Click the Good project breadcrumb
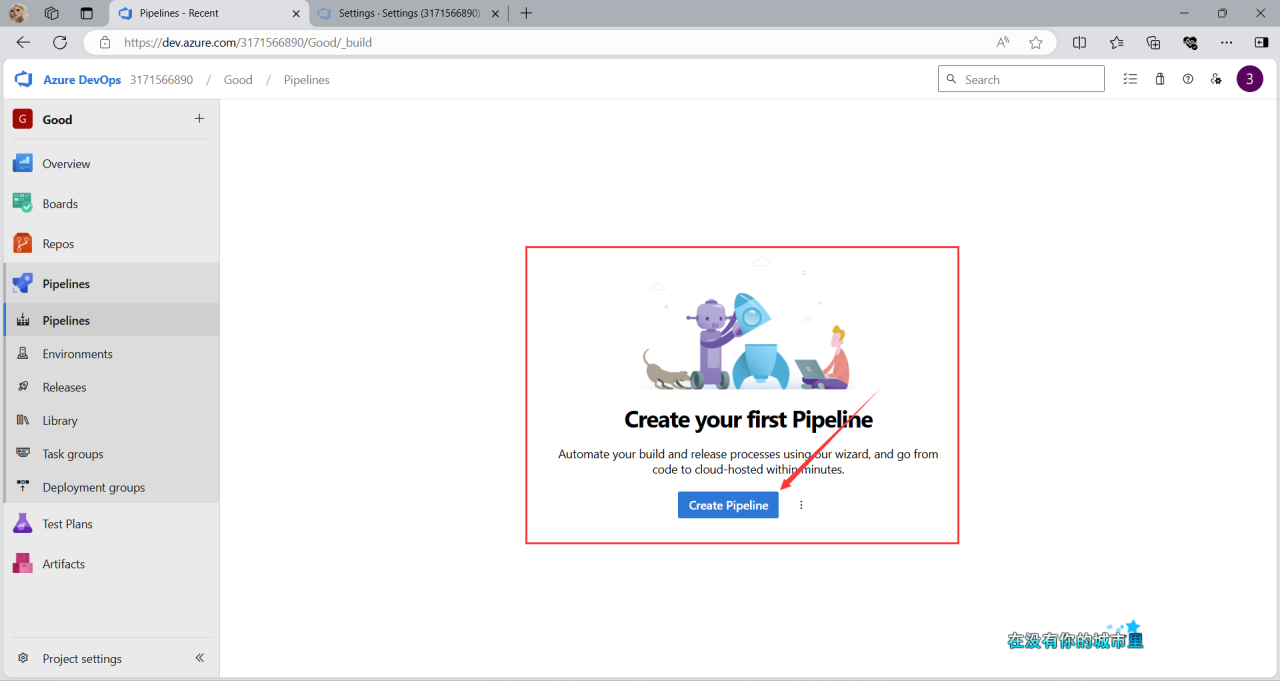The image size is (1280, 681). [238, 80]
